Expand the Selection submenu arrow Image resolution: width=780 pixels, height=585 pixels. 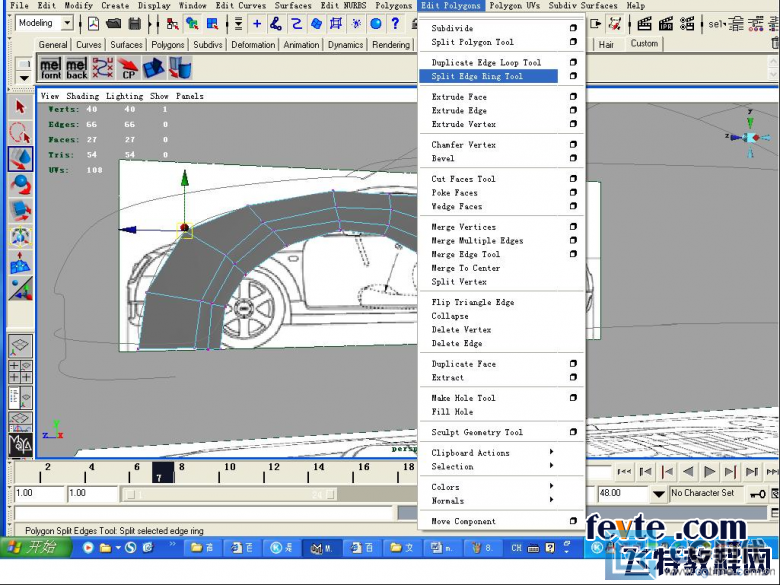point(551,467)
